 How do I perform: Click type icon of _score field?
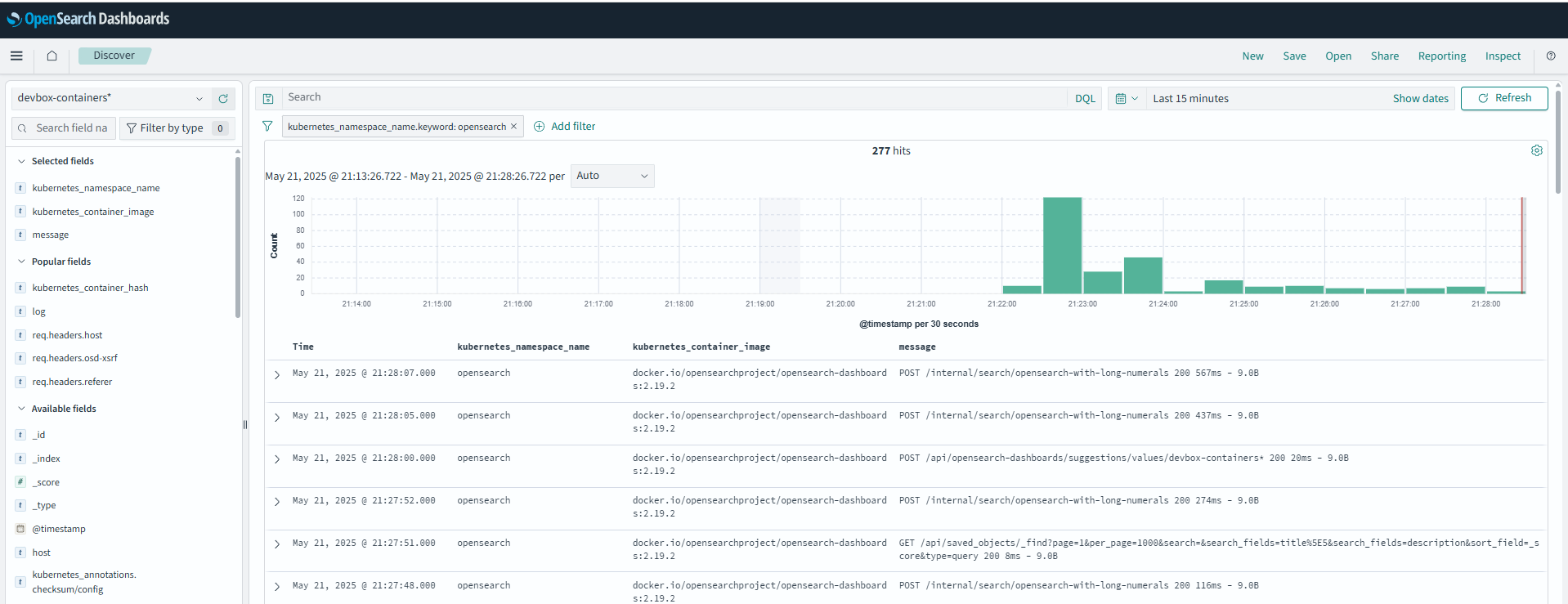(x=20, y=482)
